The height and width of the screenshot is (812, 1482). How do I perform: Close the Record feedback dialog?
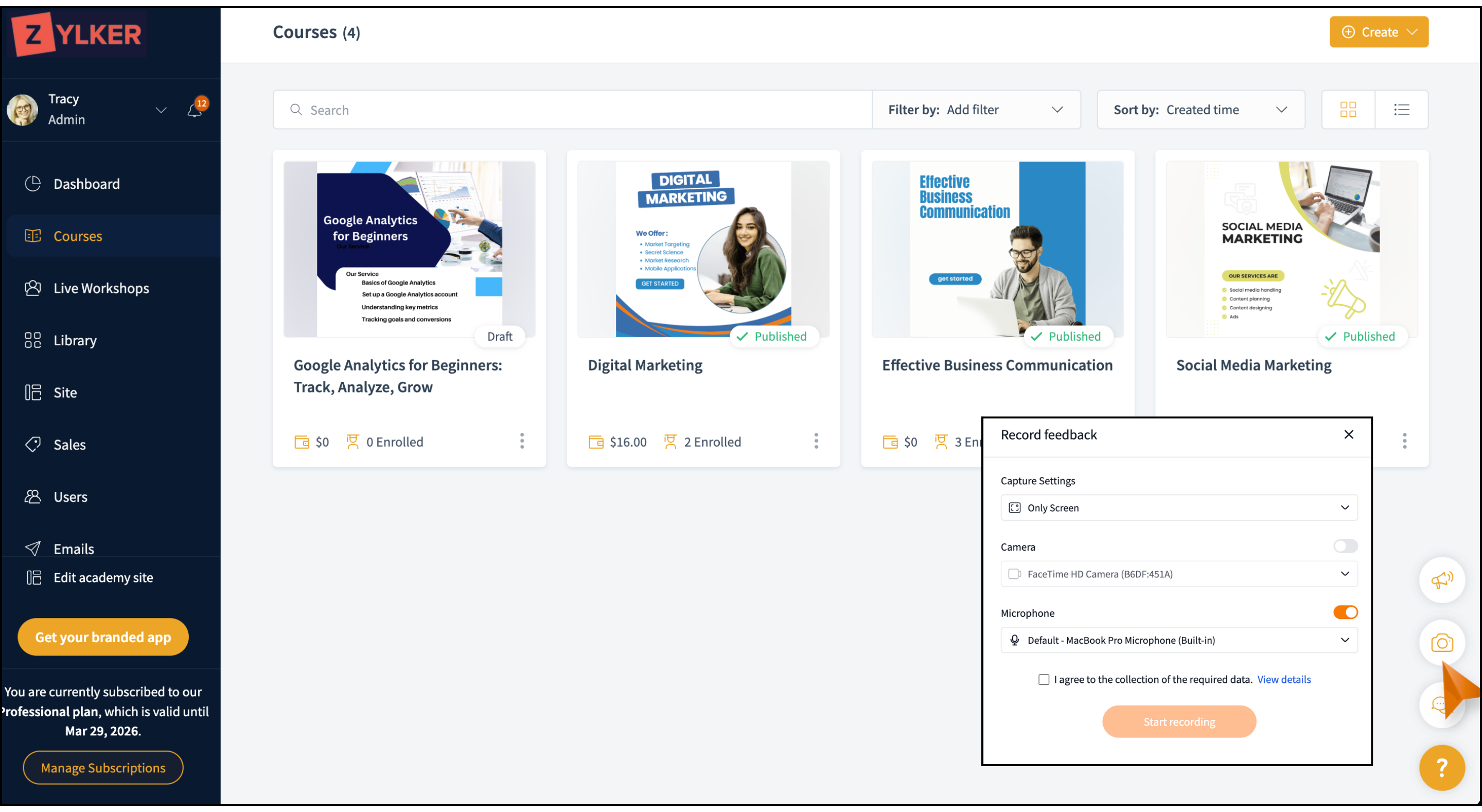pos(1348,434)
